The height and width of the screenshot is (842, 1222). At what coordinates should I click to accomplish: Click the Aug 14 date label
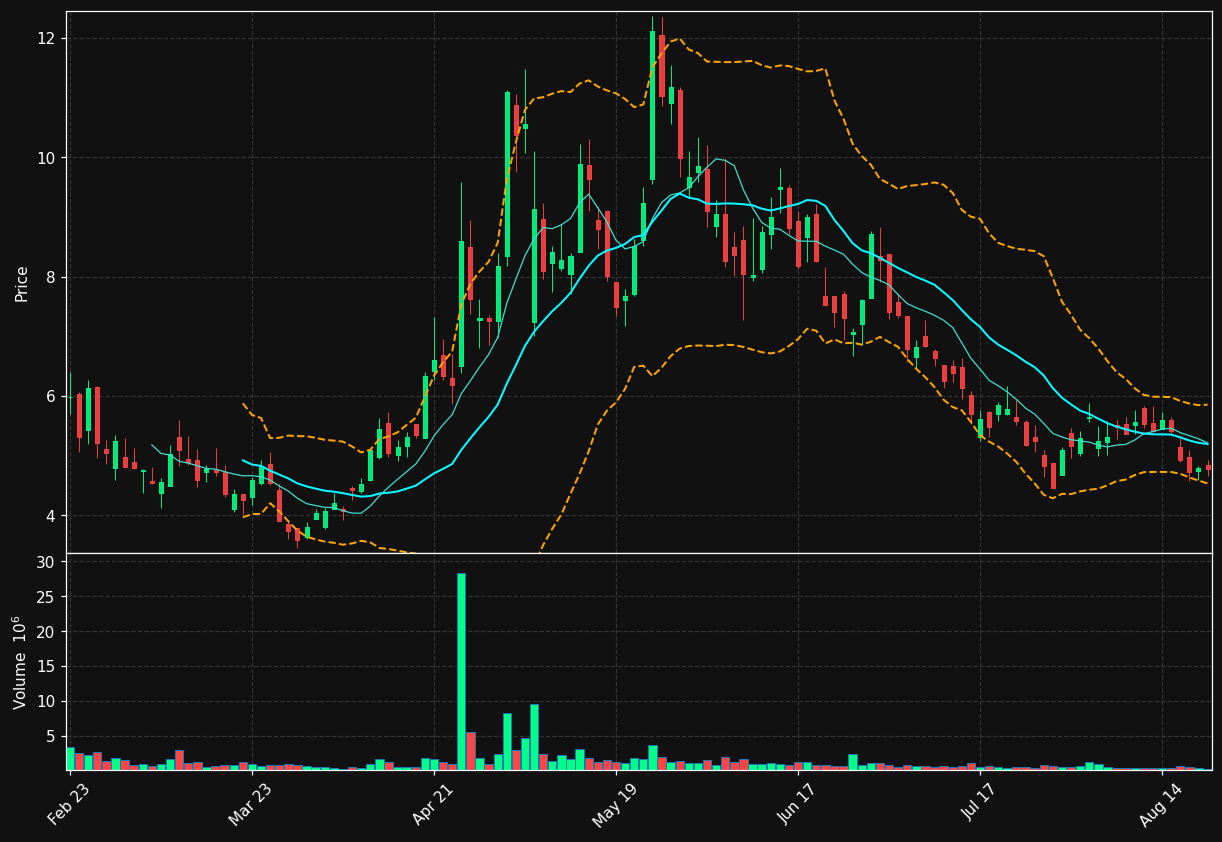coord(1161,805)
